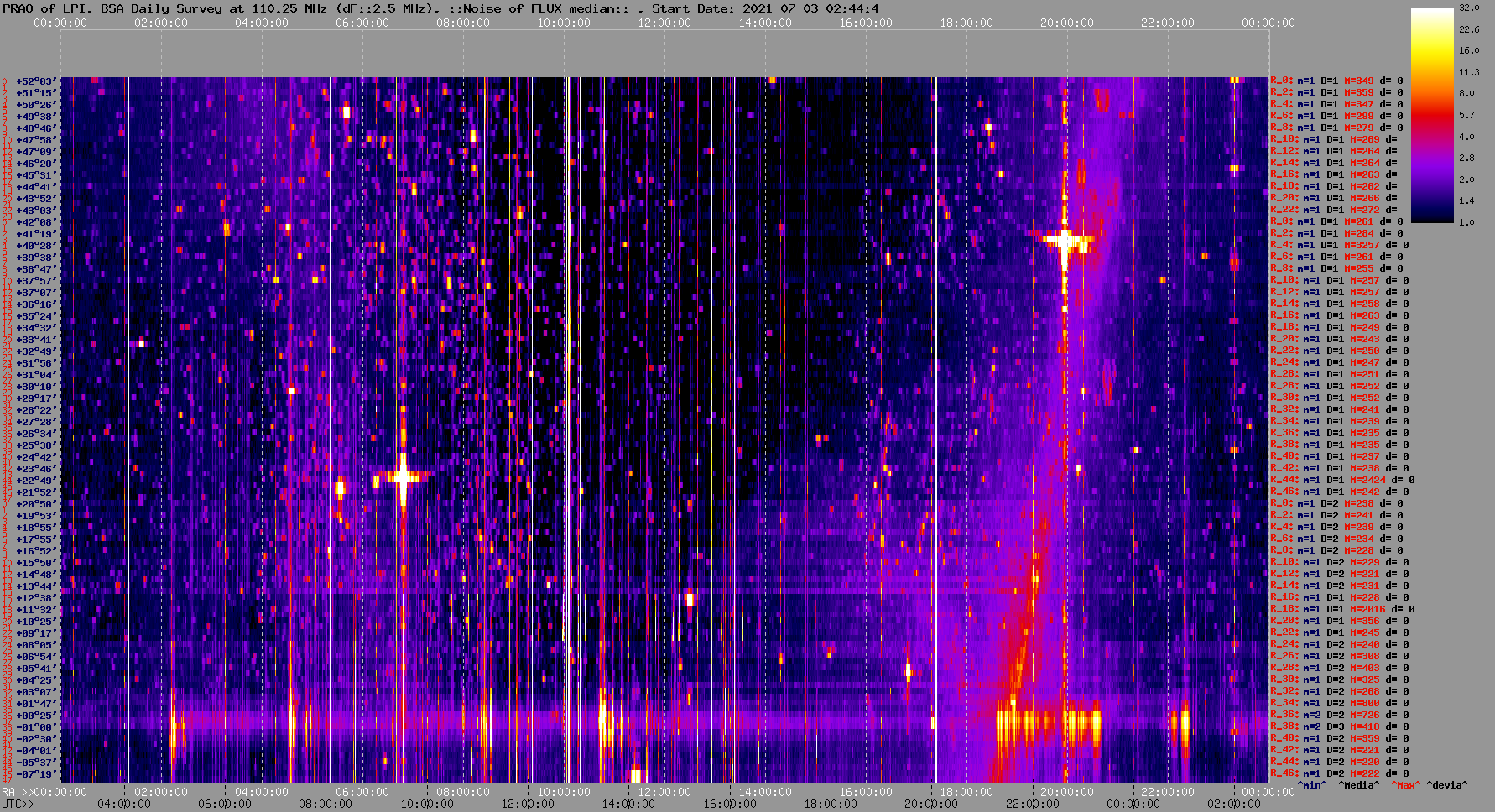Click the statistics row showing 'M=726'
Viewport: 1495px width, 812px height.
pyautogui.click(x=1340, y=716)
